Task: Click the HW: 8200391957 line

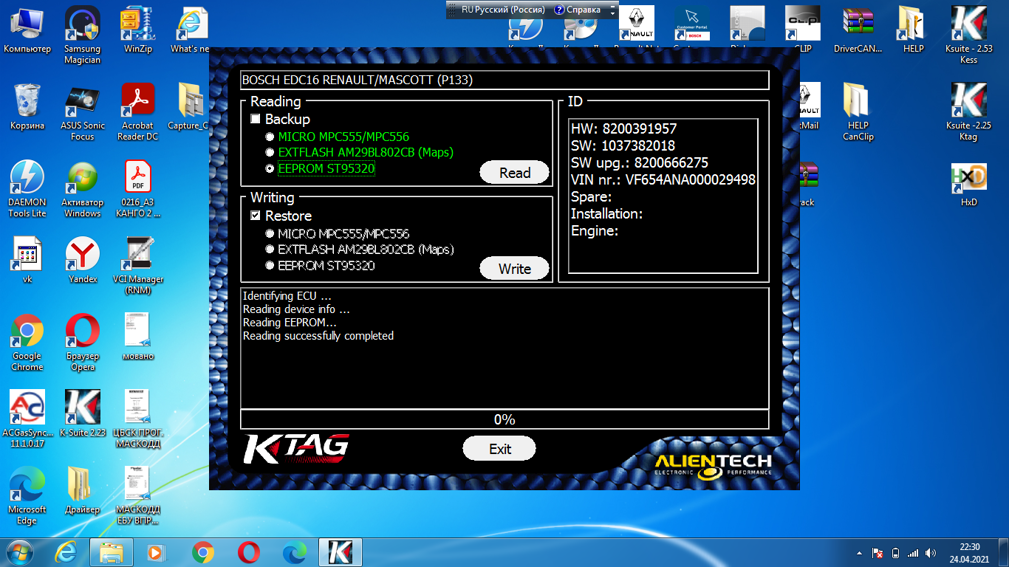Action: coord(624,129)
